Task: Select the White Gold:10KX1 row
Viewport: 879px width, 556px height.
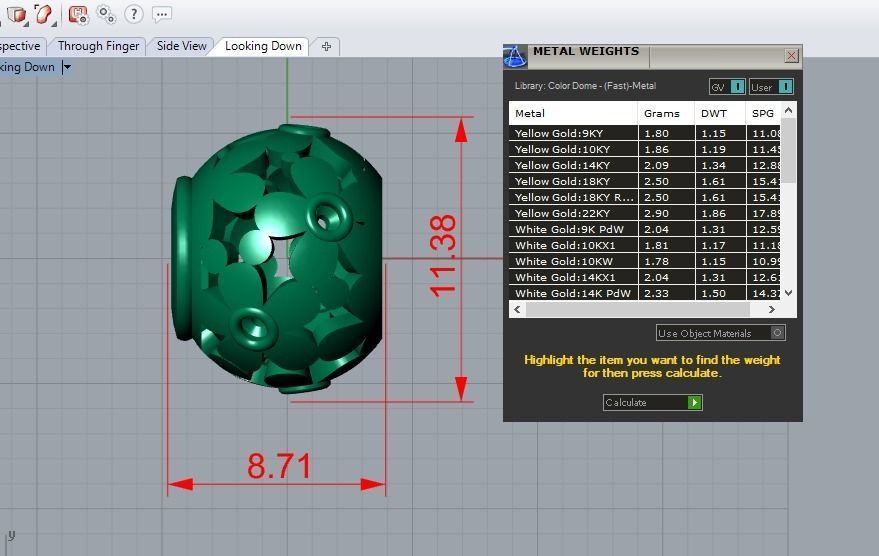Action: point(645,245)
